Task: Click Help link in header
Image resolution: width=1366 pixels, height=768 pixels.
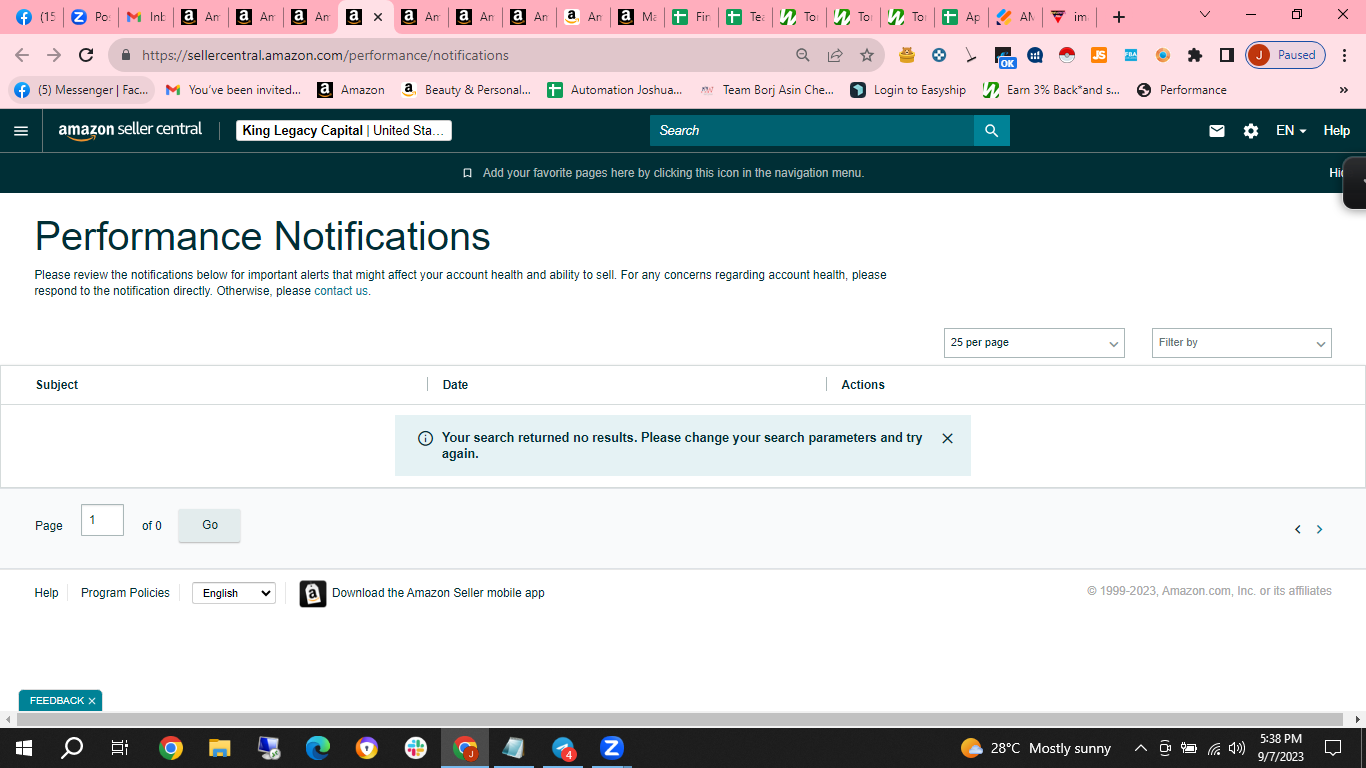Action: pyautogui.click(x=1337, y=131)
